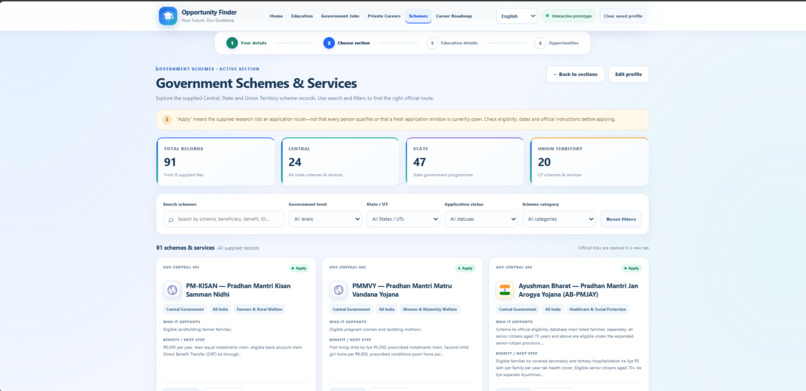This screenshot has height=391, width=806.
Task: Click the Union Territory 20 stat card
Action: (589, 161)
